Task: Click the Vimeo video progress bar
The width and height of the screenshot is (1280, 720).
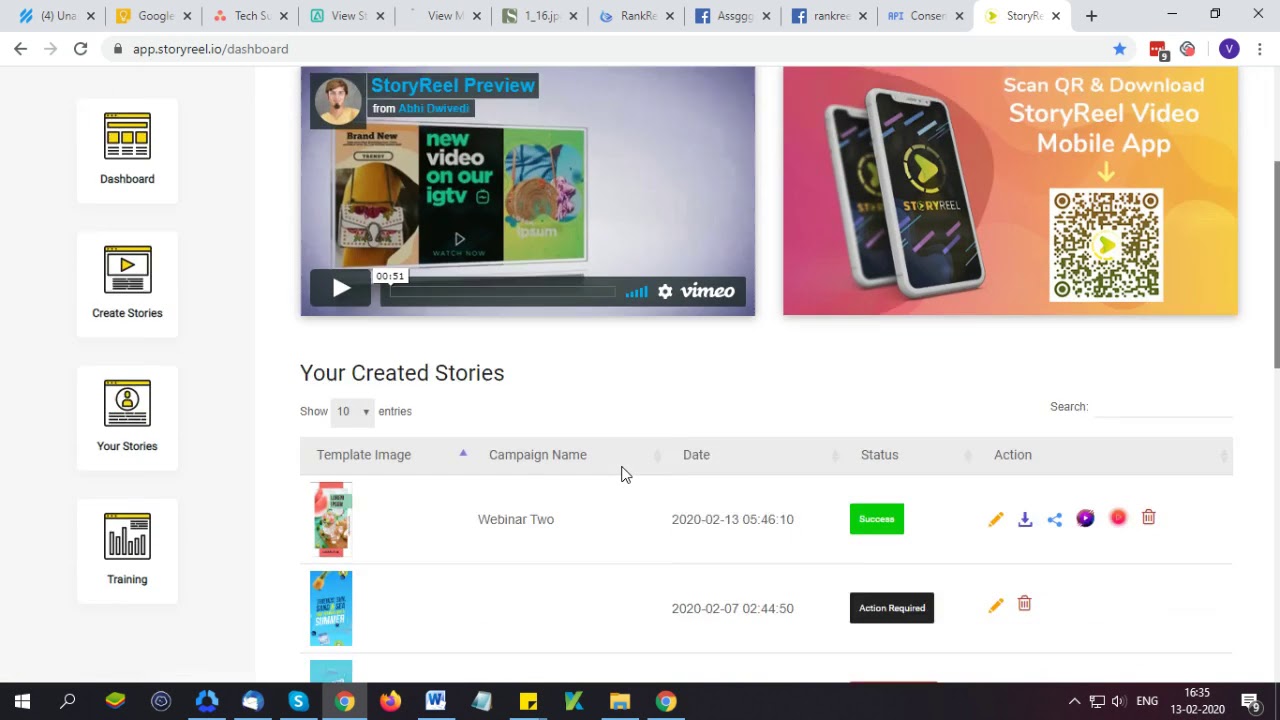Action: tap(502, 292)
